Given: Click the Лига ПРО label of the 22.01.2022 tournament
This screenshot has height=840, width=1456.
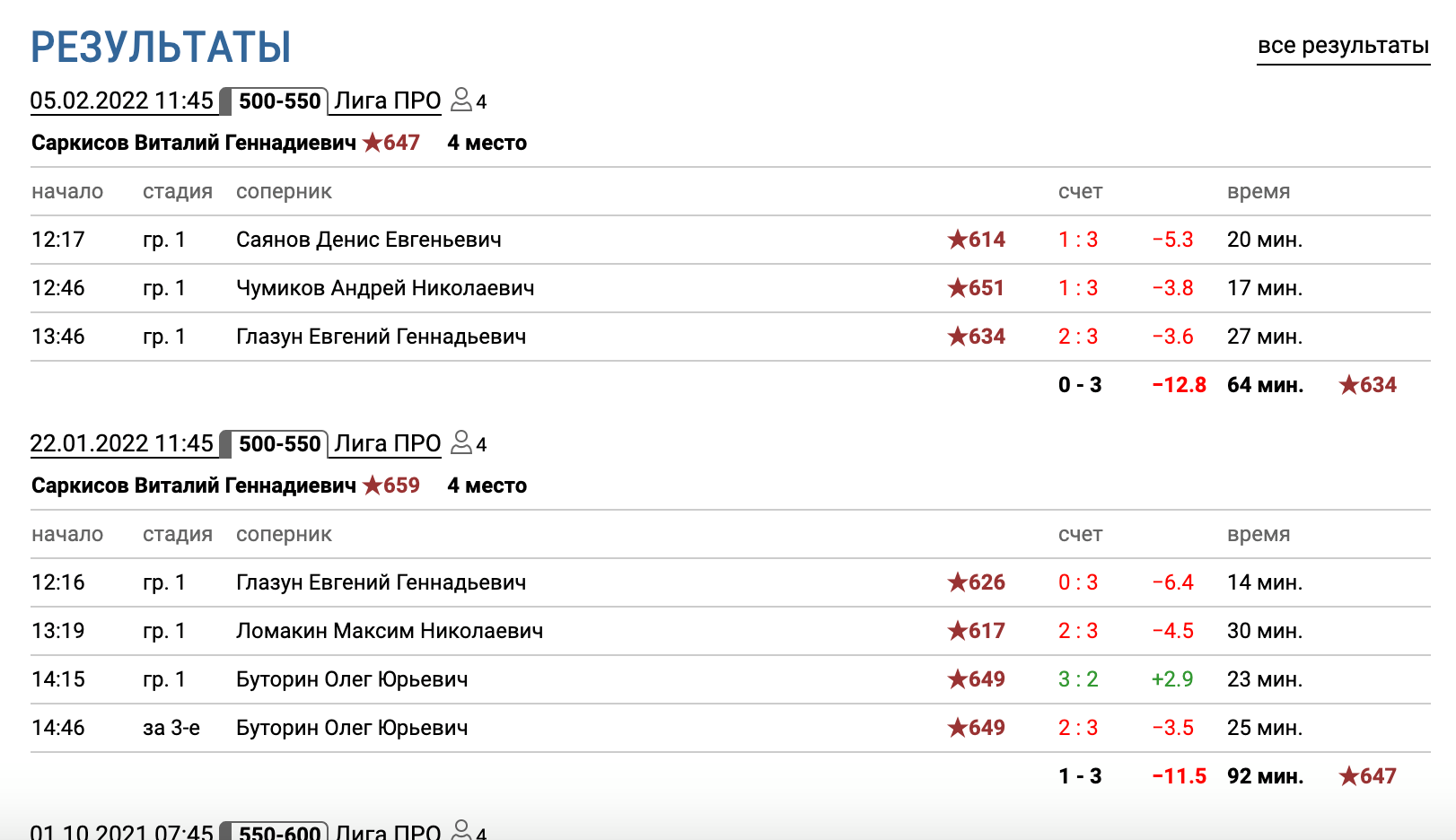Looking at the screenshot, I should coord(388,443).
